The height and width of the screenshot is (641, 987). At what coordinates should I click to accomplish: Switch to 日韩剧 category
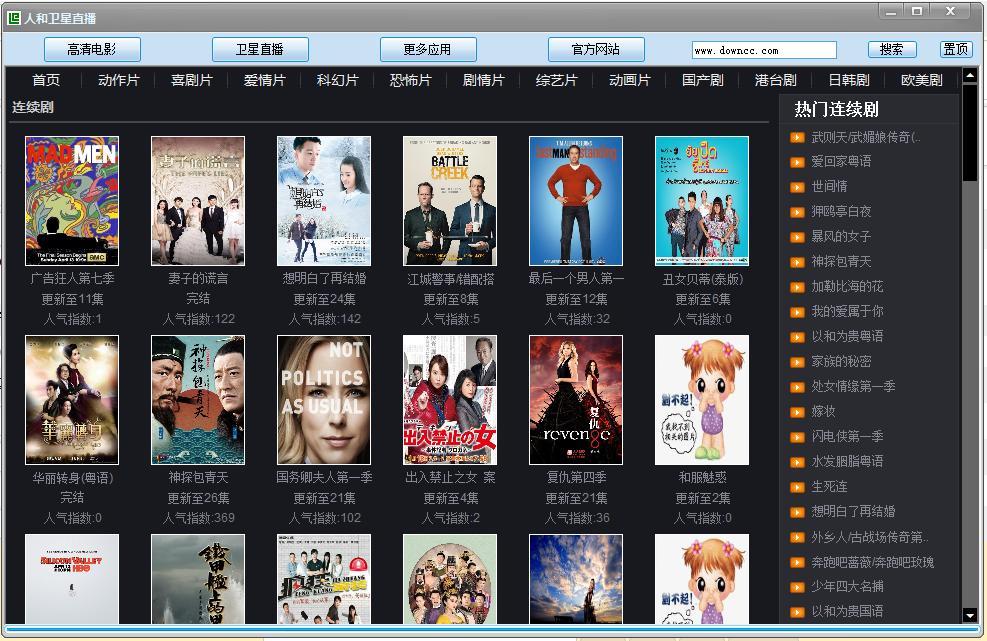tap(849, 80)
